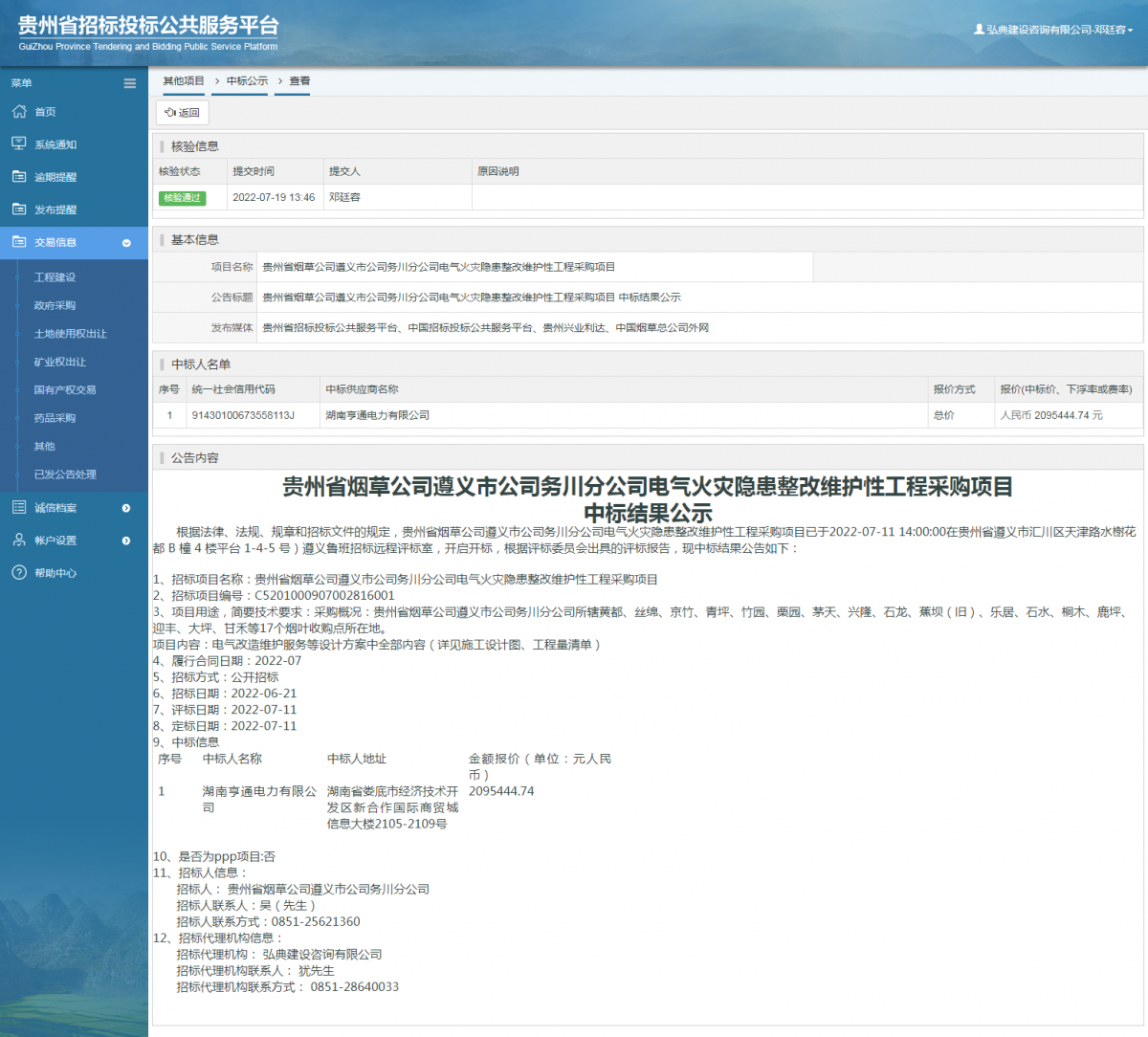Click 招标日期：2022-06-21 line
Screen dimensions: 1148x1037
tap(225, 694)
